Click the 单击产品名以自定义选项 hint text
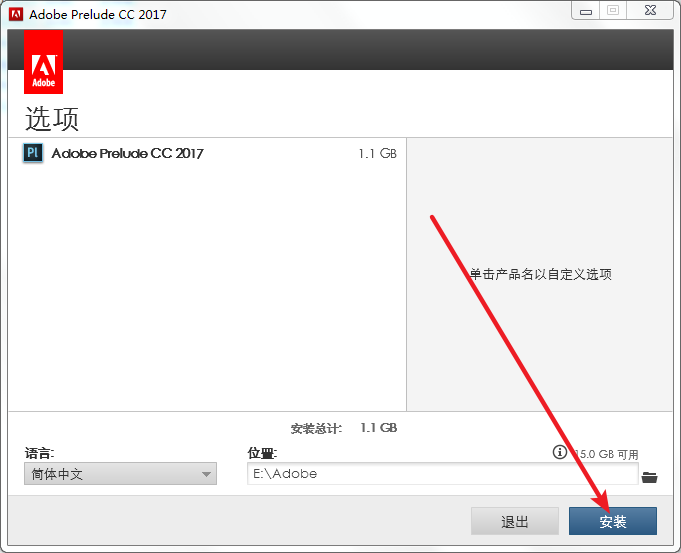This screenshot has height=553, width=681. [x=541, y=274]
